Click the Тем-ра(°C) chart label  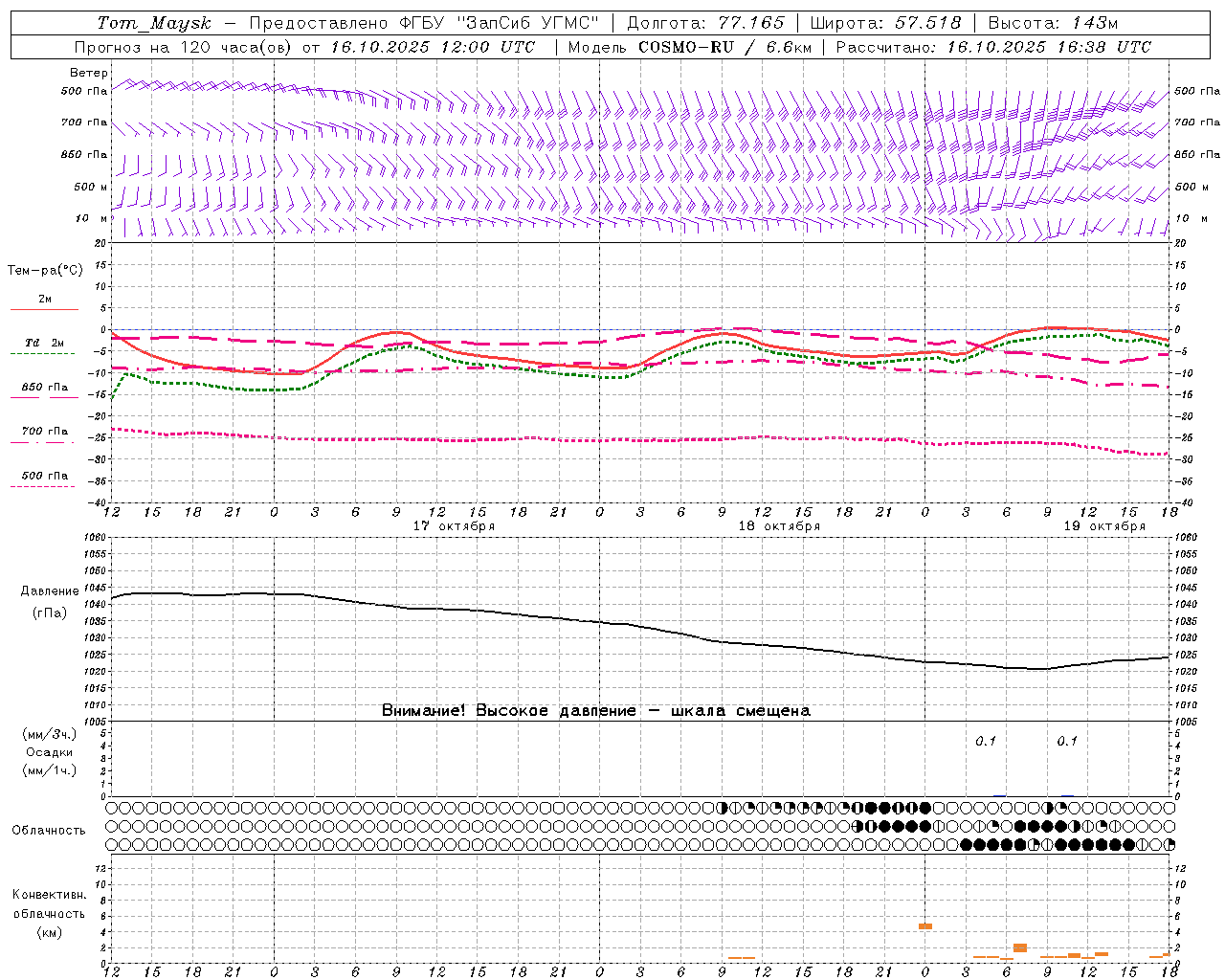tap(45, 271)
